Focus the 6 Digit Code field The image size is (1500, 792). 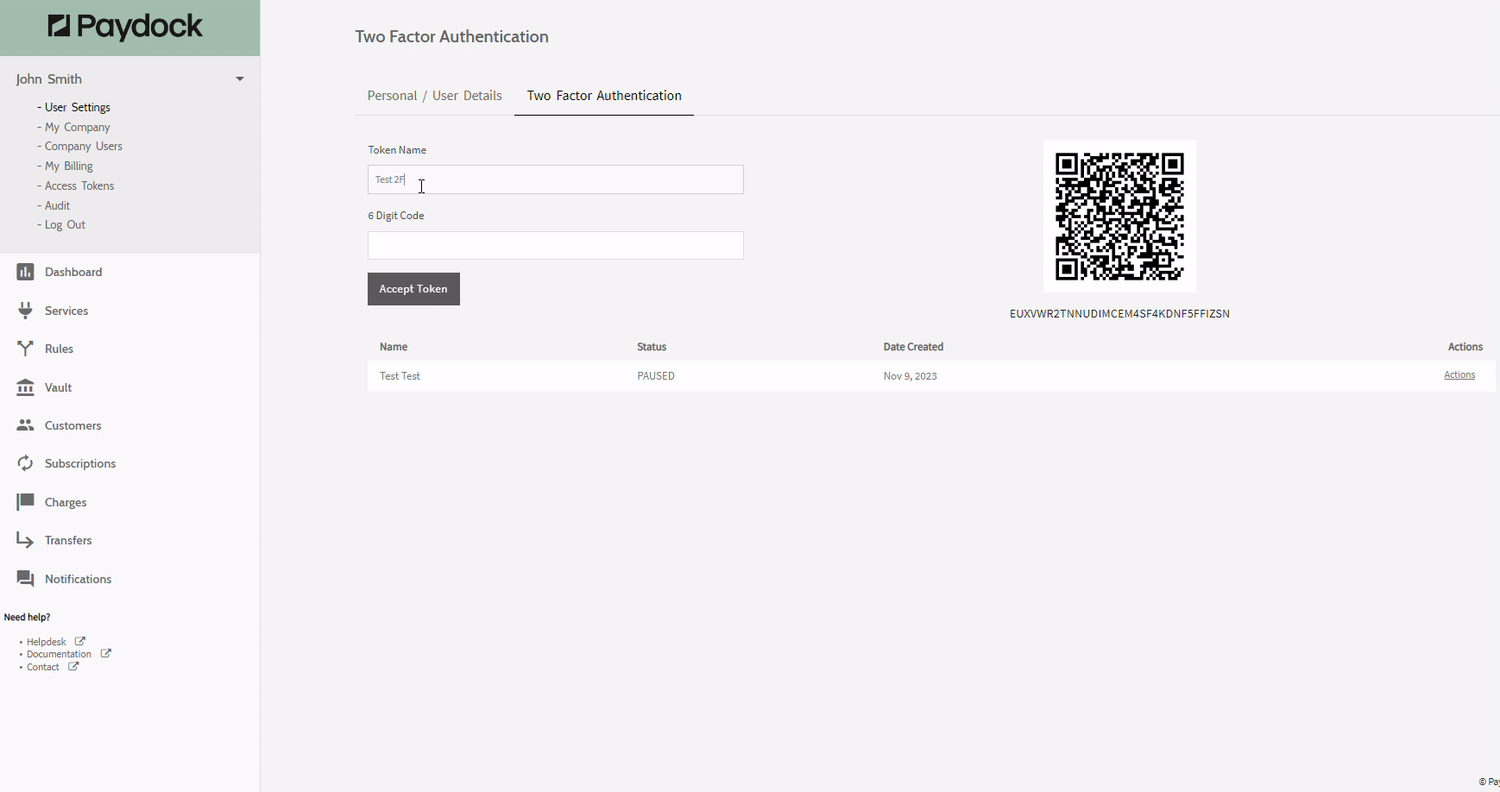coord(555,246)
